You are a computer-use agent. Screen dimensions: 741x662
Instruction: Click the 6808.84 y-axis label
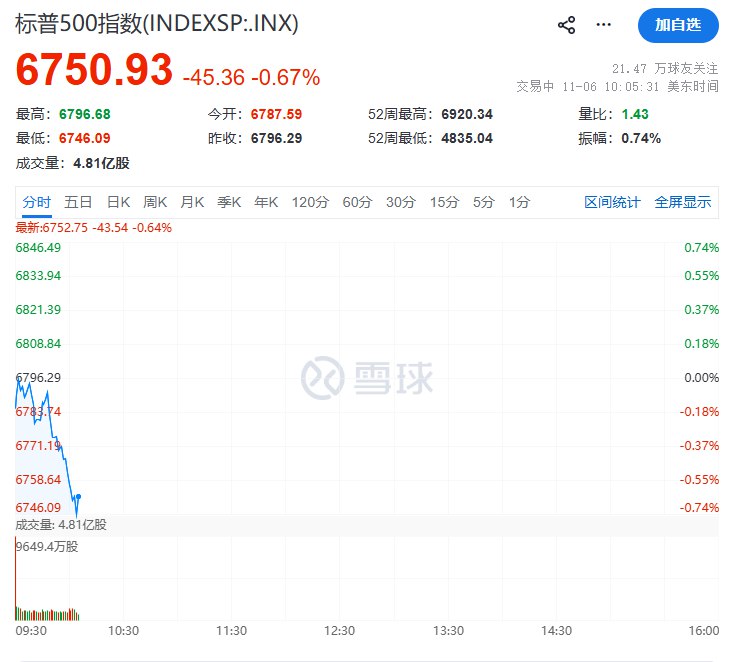click(38, 344)
